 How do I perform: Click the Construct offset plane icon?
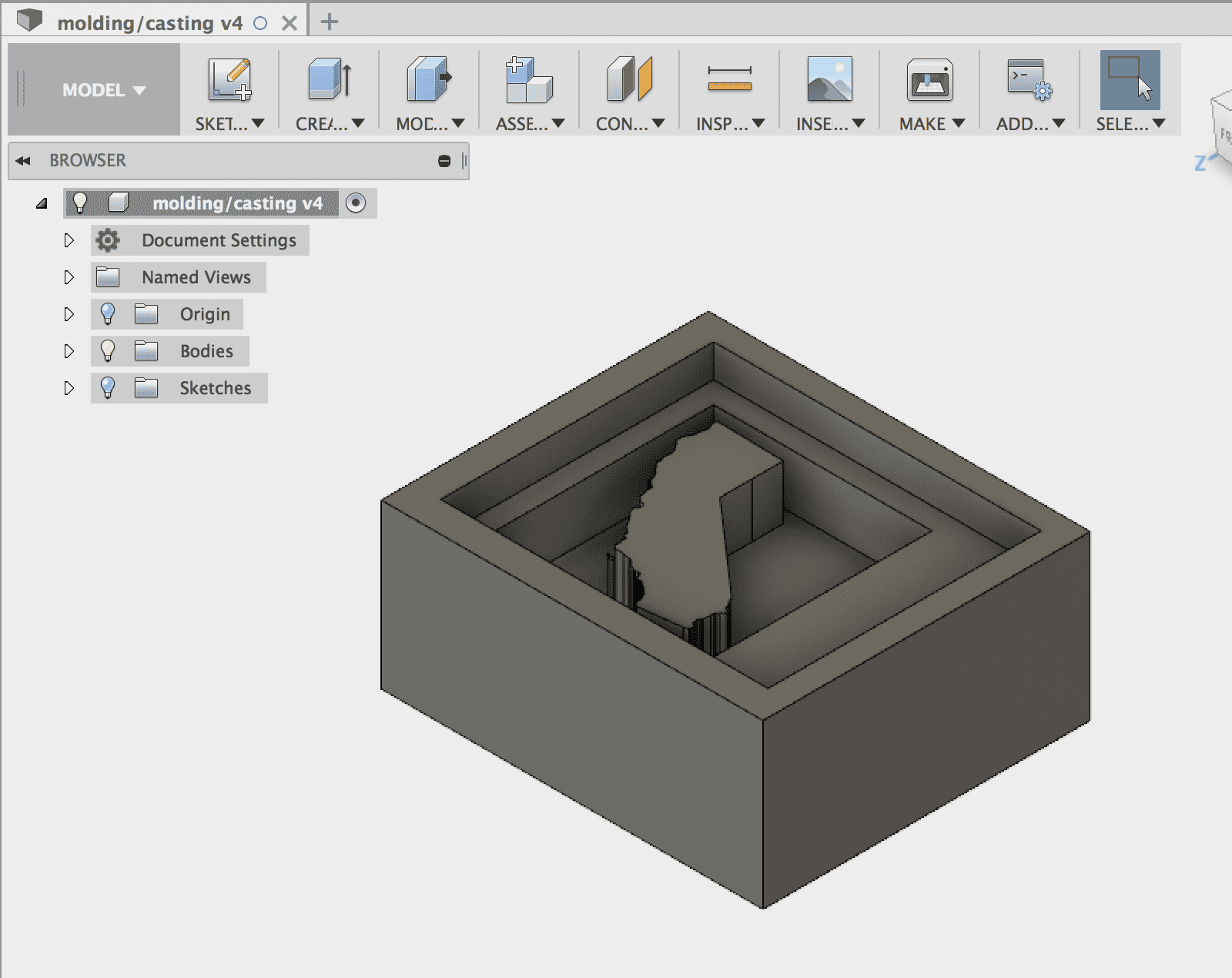(630, 79)
